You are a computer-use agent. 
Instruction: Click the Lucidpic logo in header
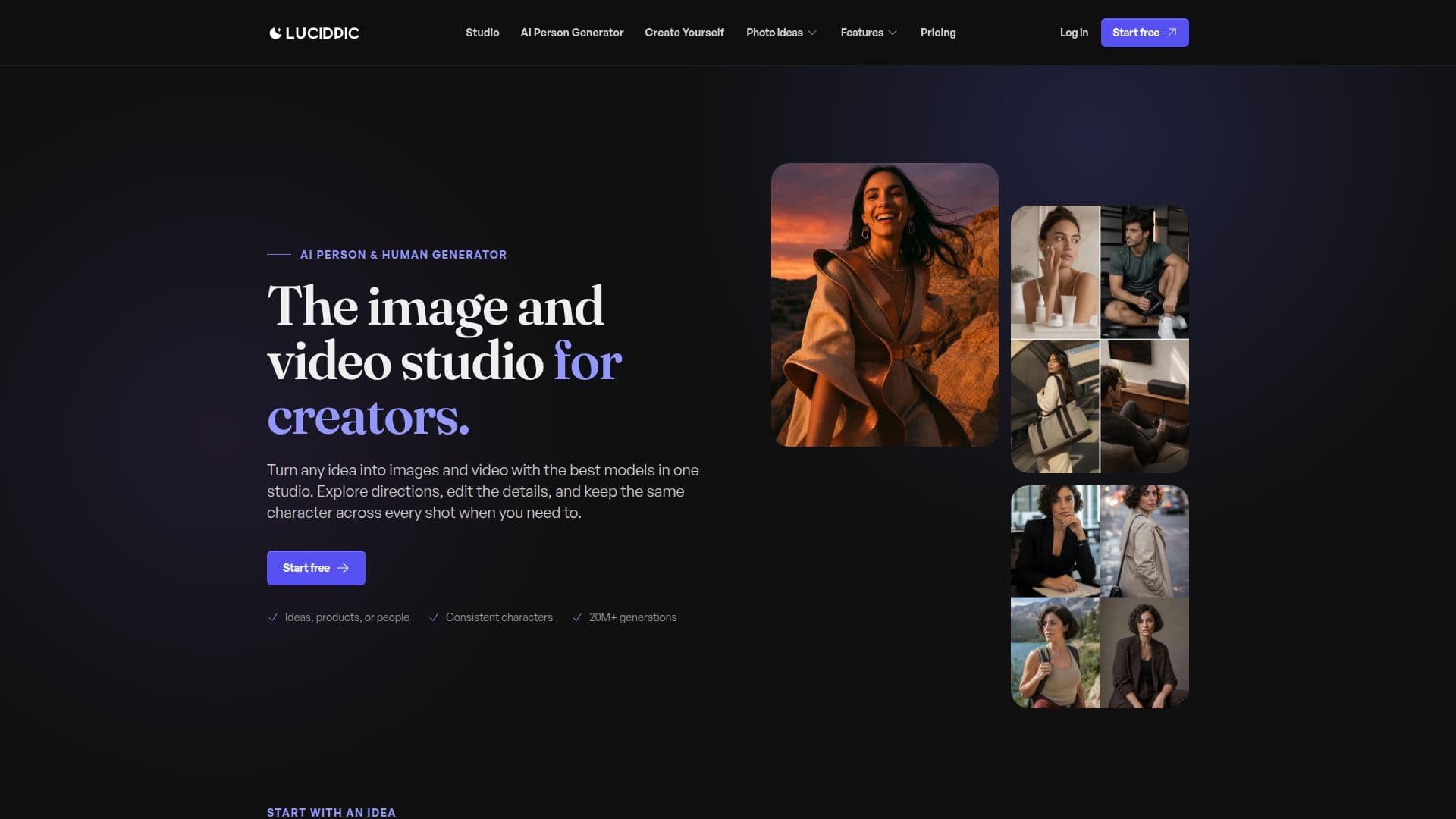(314, 33)
